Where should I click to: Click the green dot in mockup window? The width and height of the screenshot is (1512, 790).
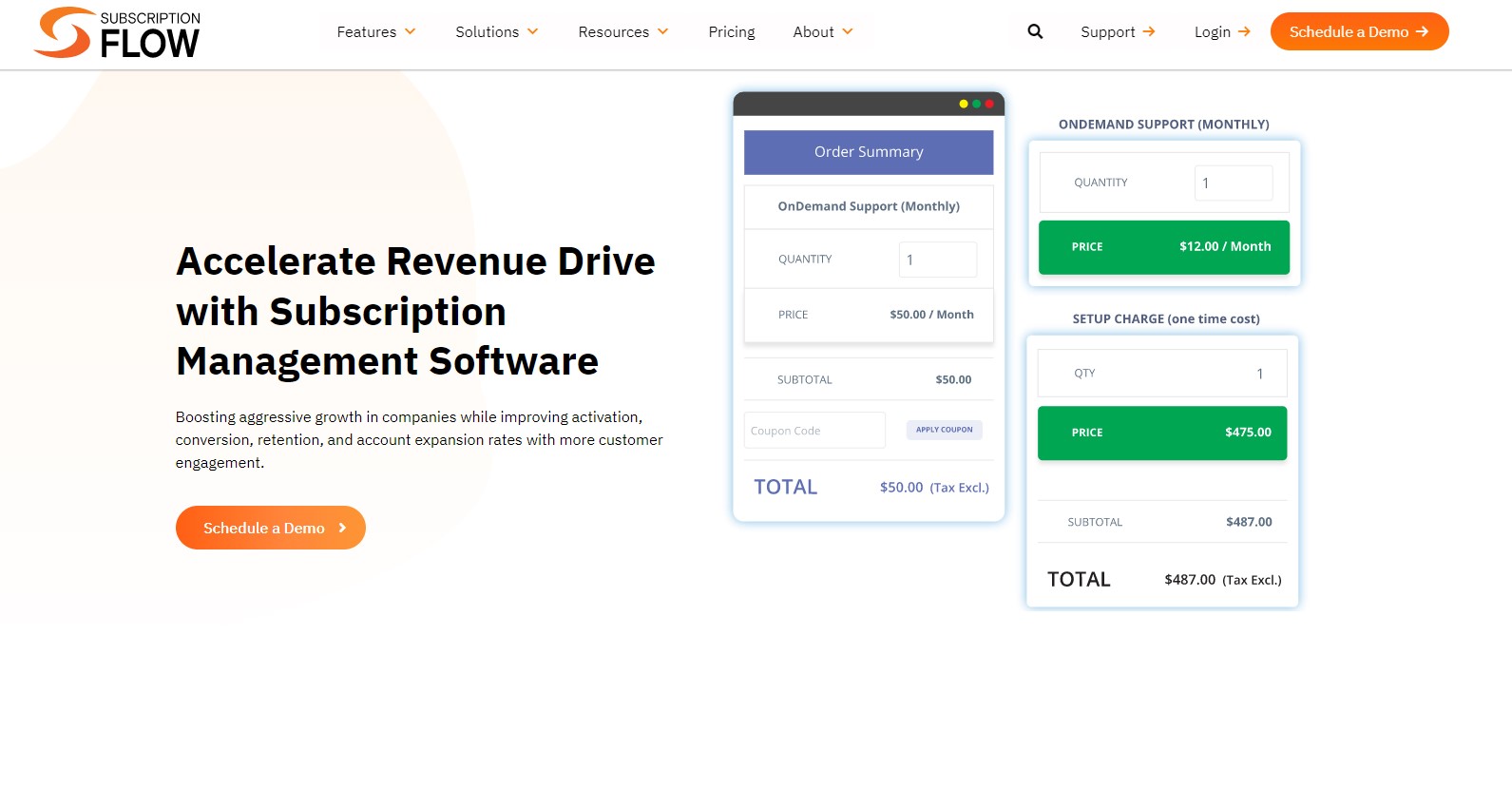click(x=976, y=104)
